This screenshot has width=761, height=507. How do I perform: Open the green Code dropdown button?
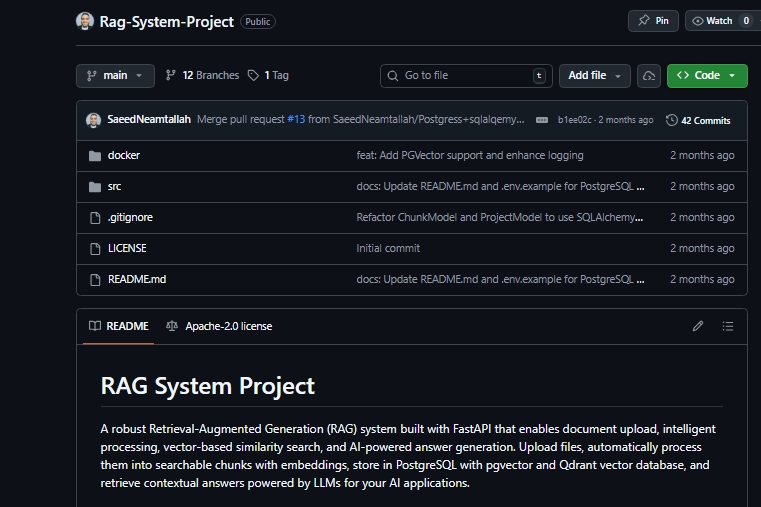pos(707,76)
